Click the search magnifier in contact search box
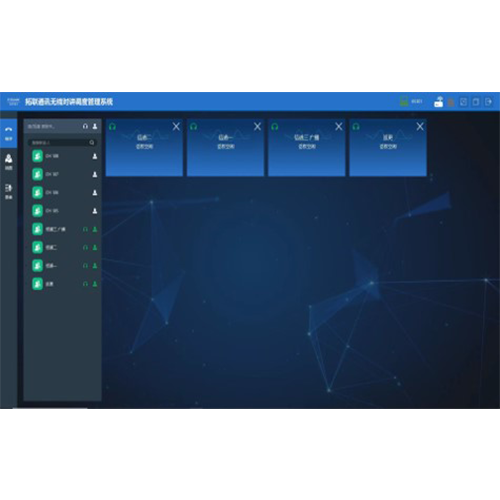 point(92,143)
